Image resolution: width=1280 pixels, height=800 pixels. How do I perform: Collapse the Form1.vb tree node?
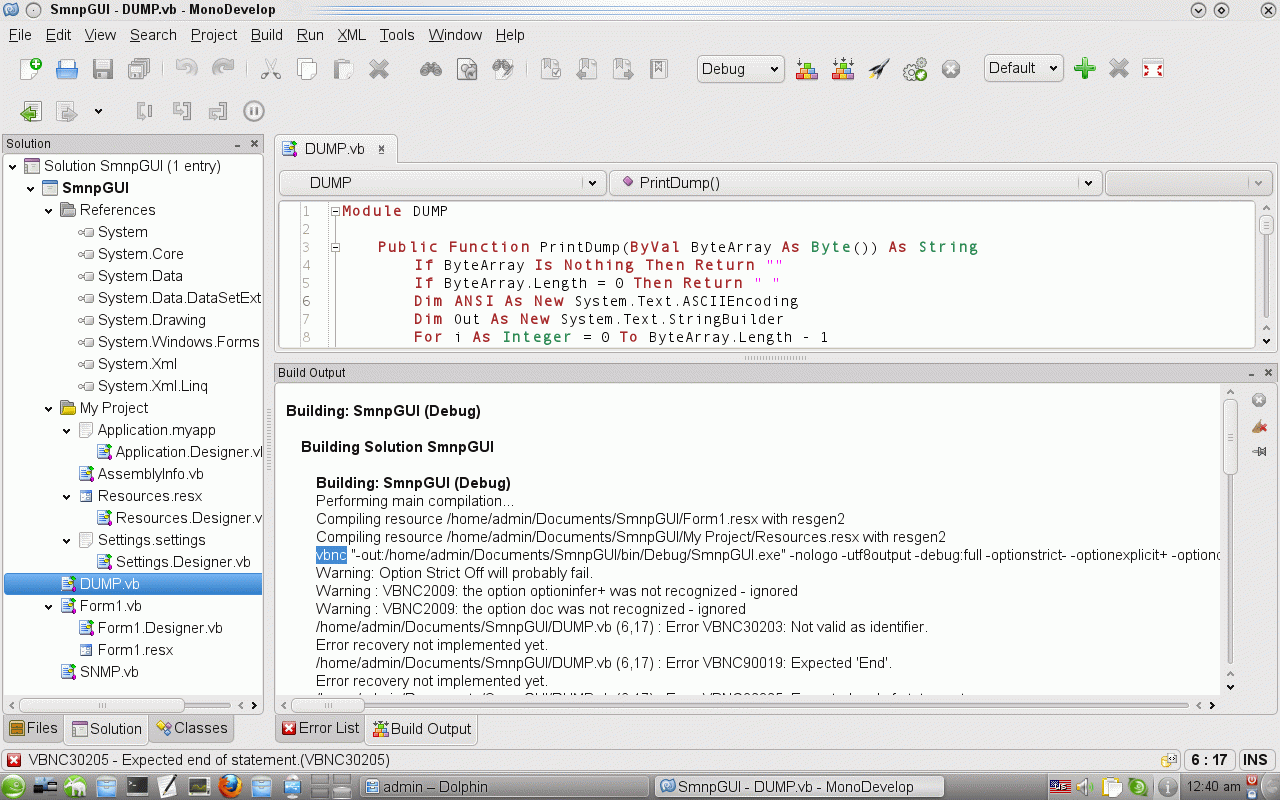[49, 606]
